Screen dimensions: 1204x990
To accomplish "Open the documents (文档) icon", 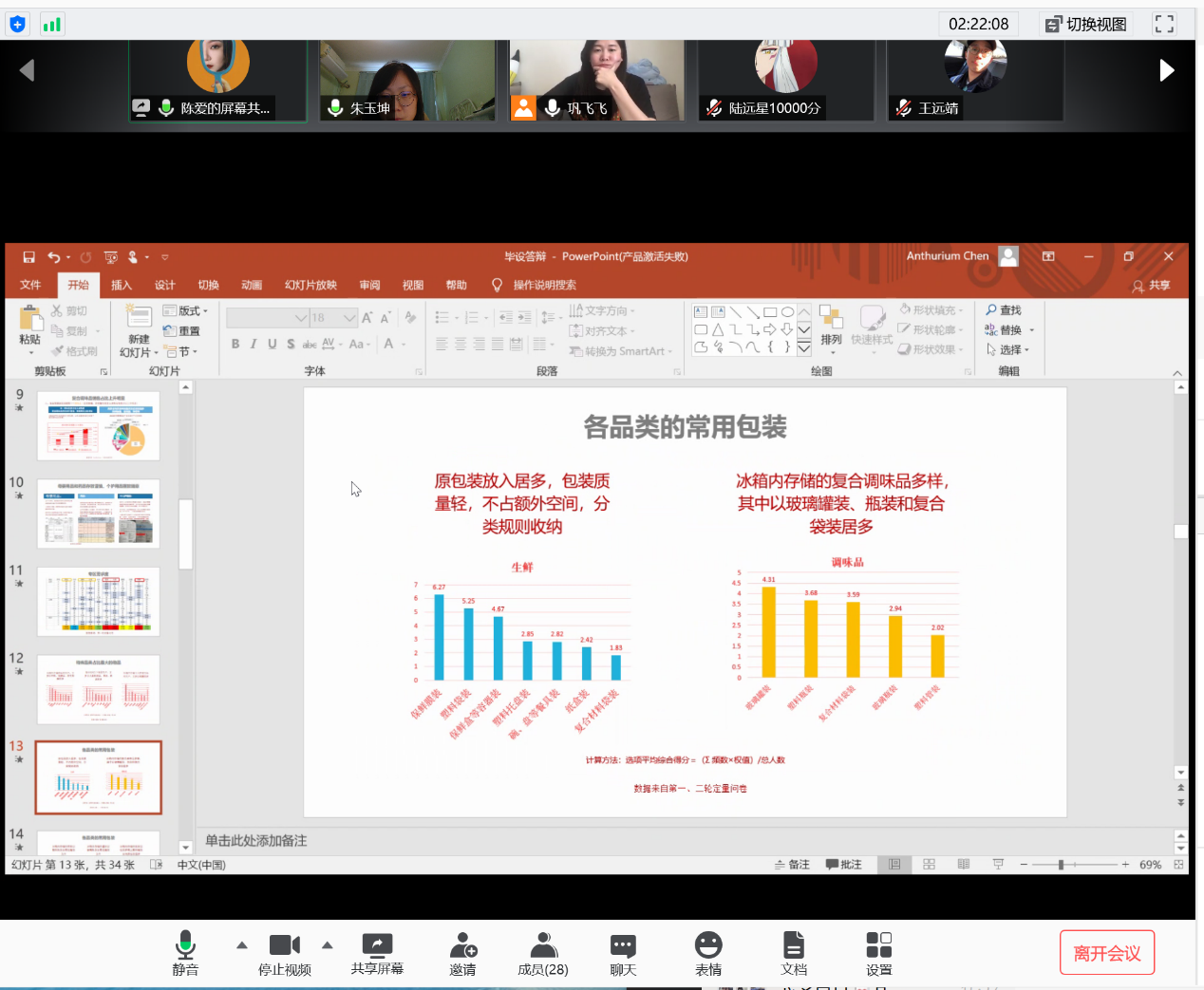I will click(794, 945).
